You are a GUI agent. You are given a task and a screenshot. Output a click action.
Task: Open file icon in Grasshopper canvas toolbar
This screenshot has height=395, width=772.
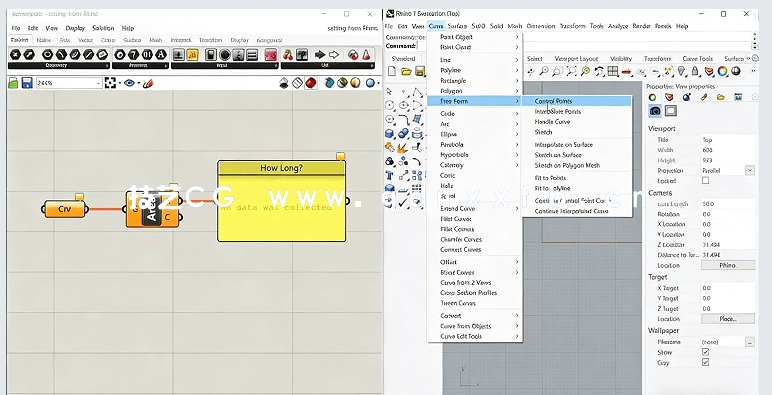[13, 83]
